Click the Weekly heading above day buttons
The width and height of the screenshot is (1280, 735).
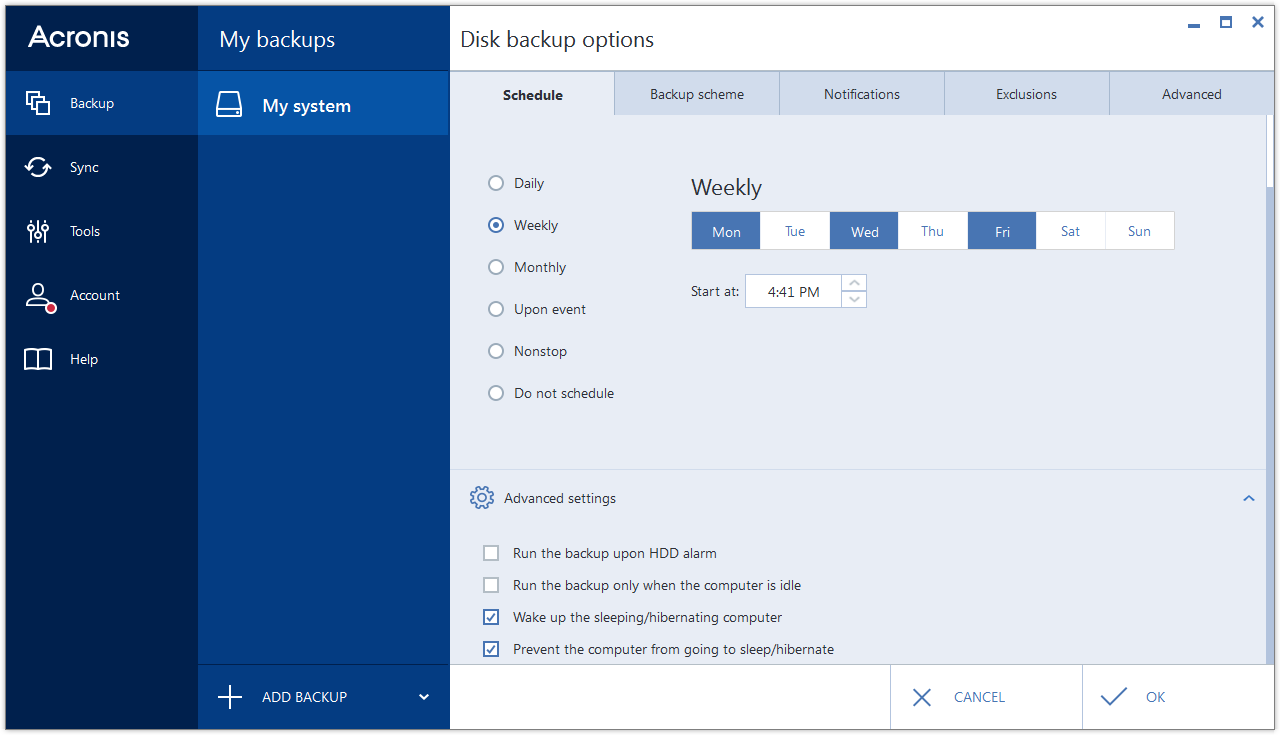click(x=726, y=187)
